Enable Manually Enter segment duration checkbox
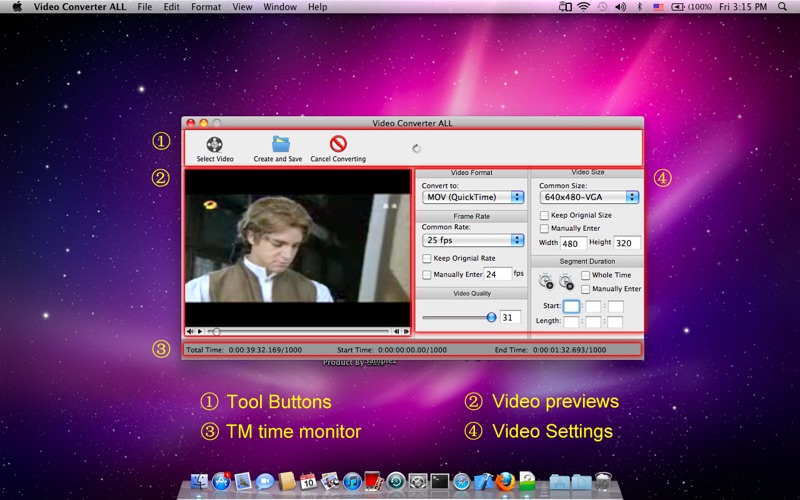The width and height of the screenshot is (800, 500). click(x=585, y=289)
